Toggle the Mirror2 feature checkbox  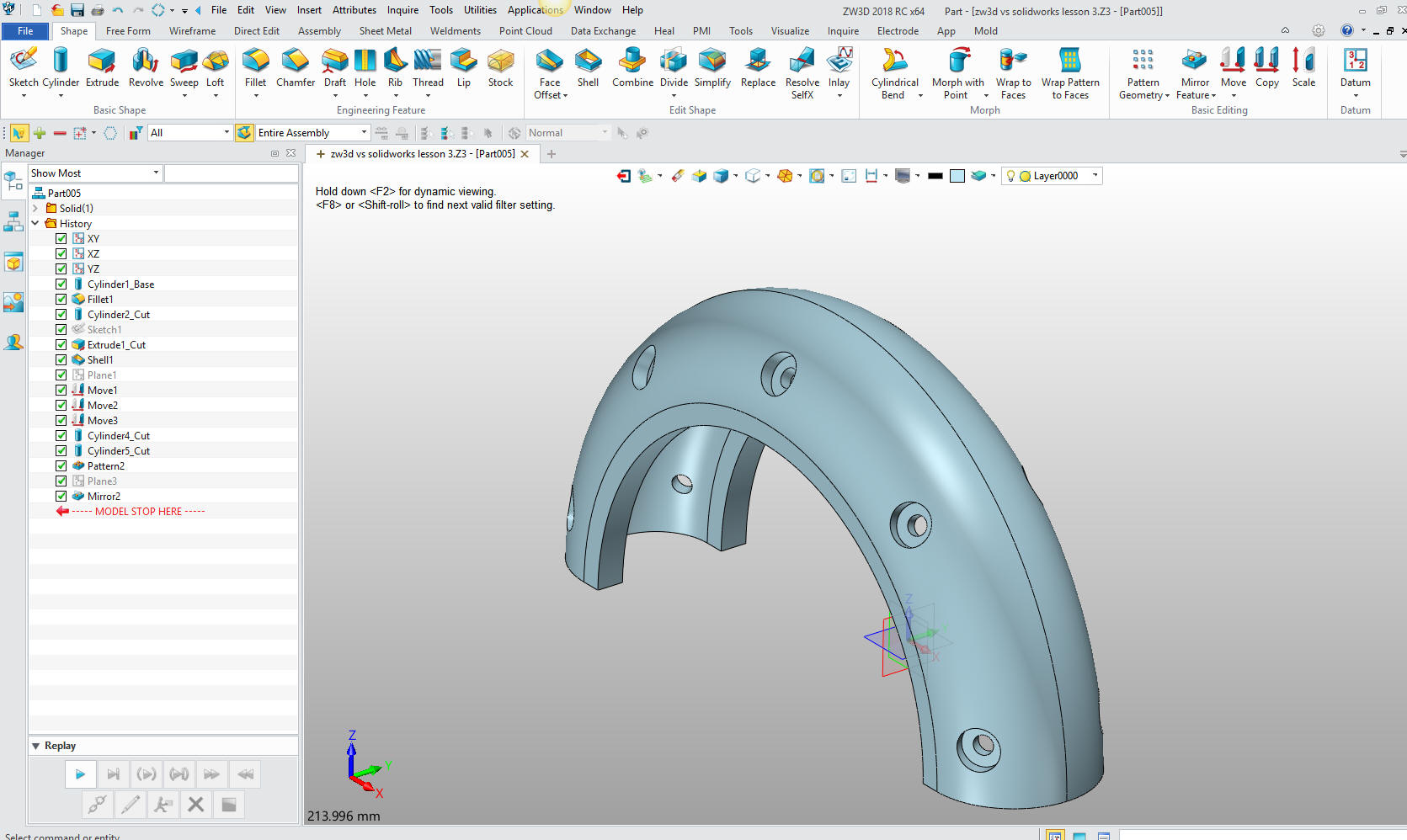tap(61, 497)
